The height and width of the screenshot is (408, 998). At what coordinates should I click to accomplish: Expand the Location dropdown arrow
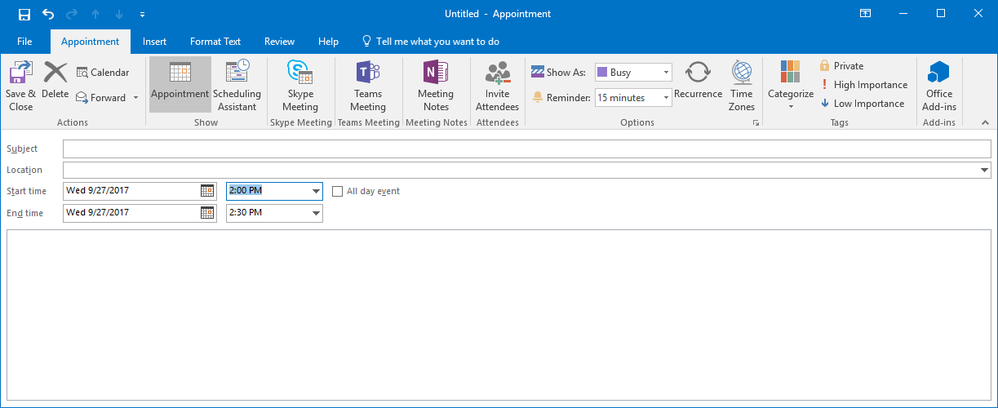[985, 170]
